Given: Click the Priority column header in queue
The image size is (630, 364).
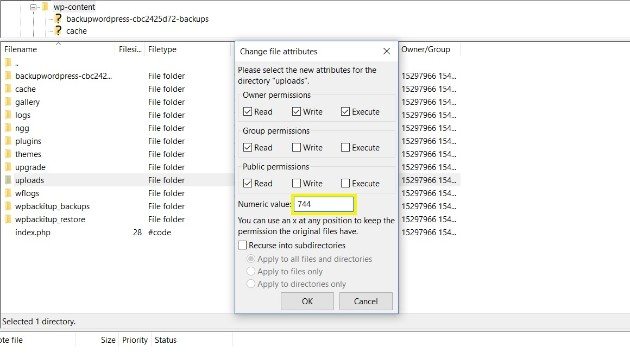Looking at the screenshot, I should point(135,340).
